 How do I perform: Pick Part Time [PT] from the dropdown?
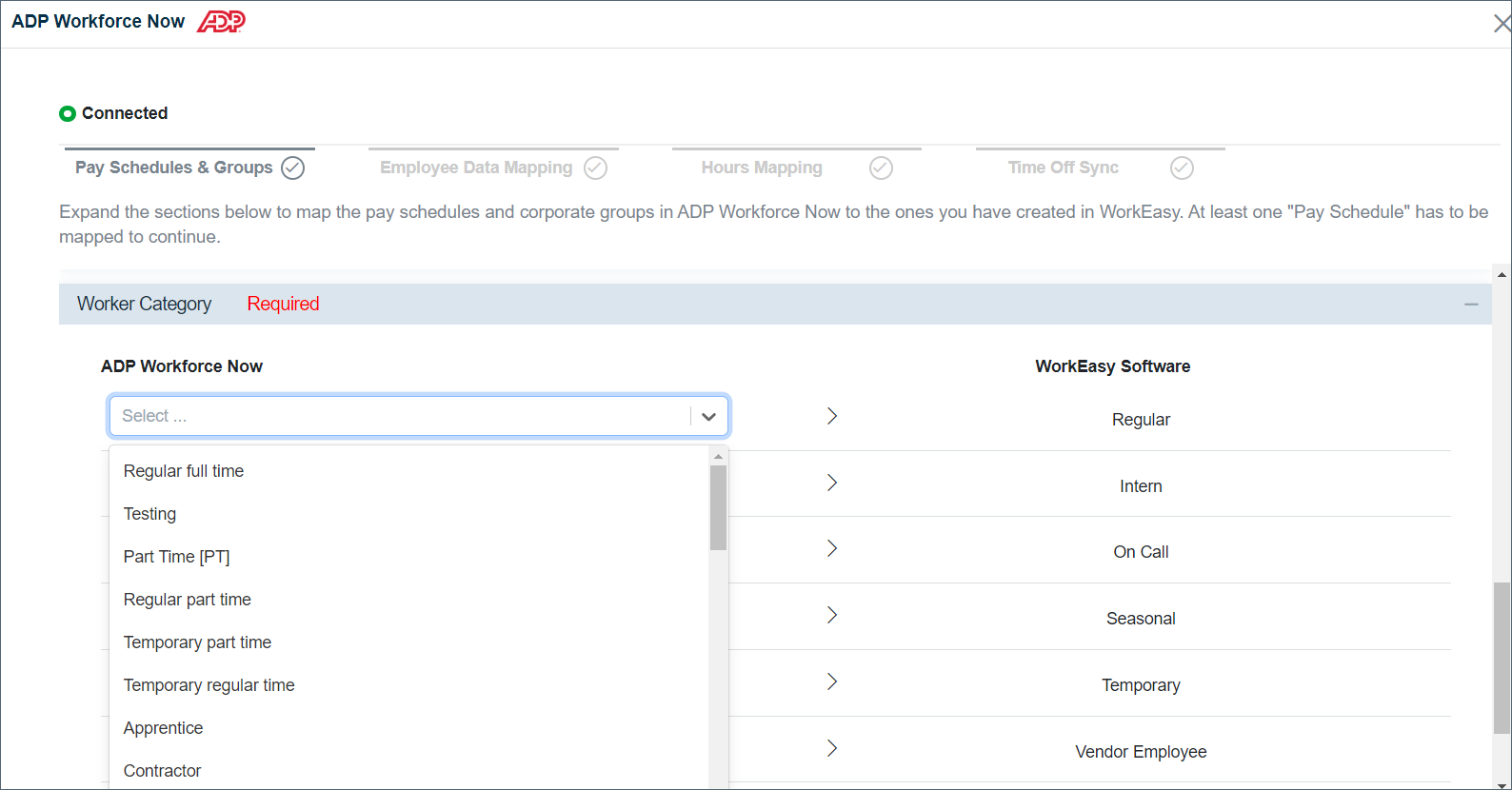coord(409,557)
